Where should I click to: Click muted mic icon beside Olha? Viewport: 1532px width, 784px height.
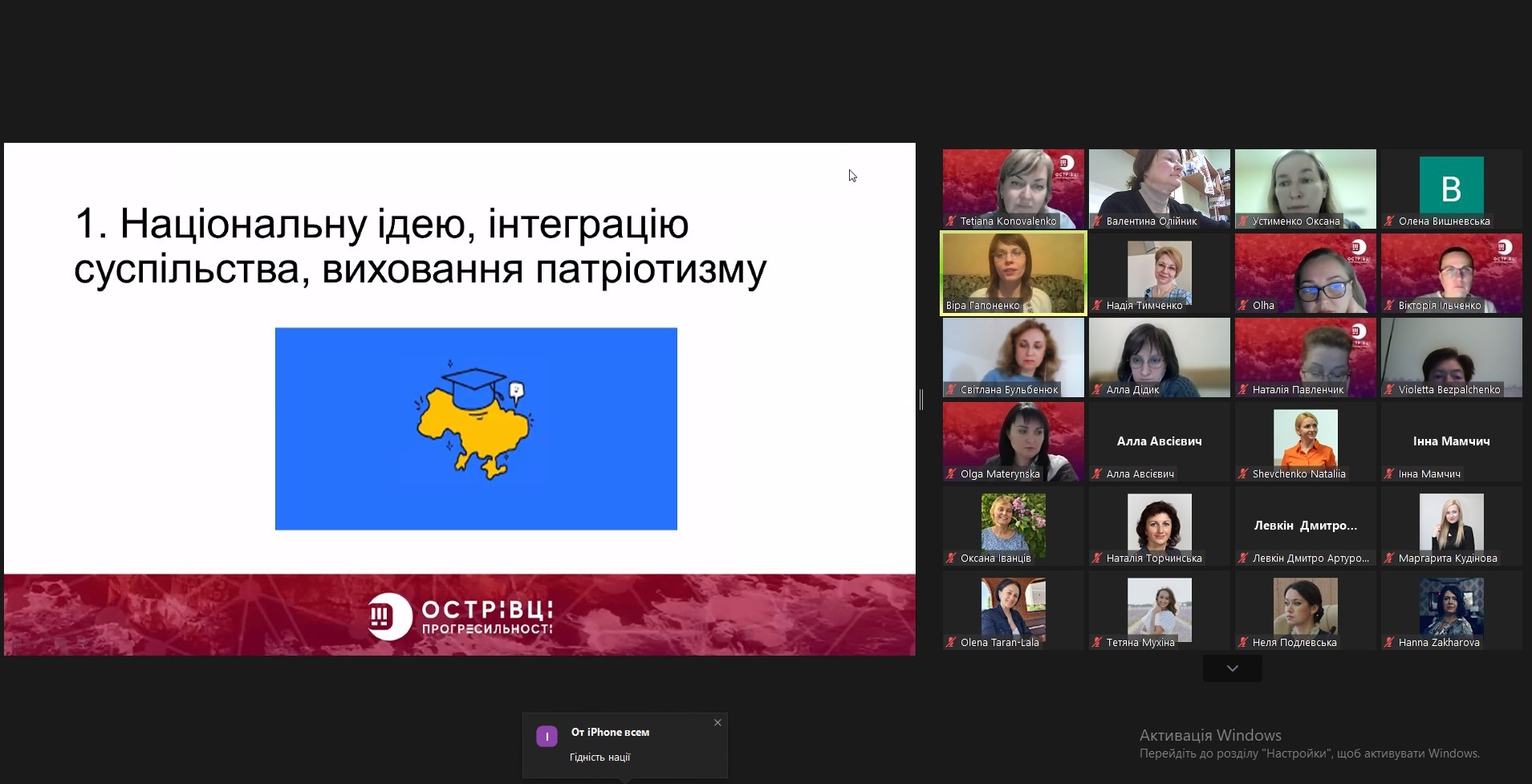(x=1243, y=306)
